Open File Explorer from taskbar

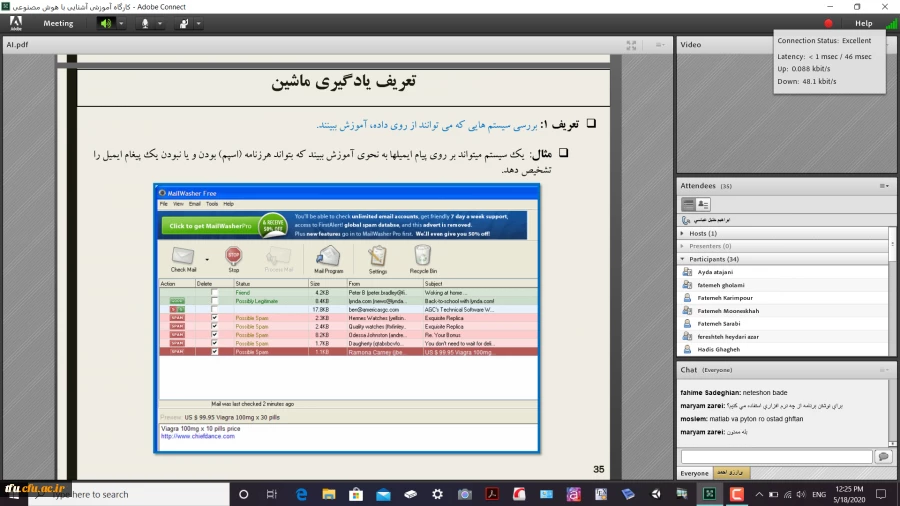[x=328, y=494]
